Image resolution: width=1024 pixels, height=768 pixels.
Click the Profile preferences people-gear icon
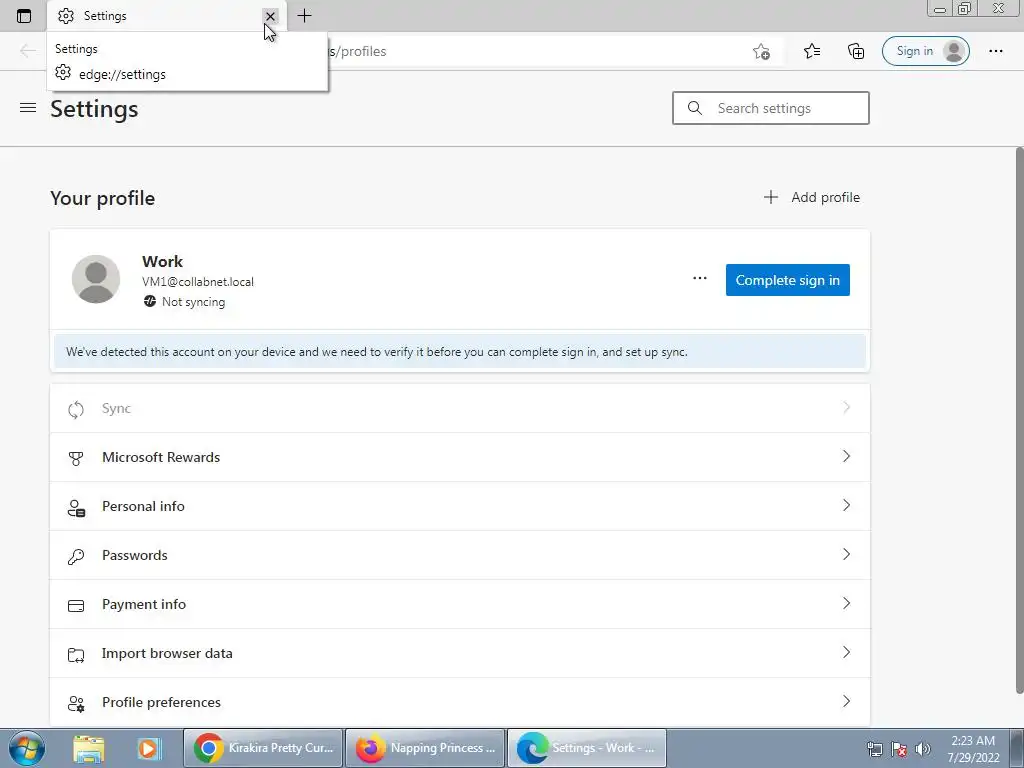tap(76, 703)
